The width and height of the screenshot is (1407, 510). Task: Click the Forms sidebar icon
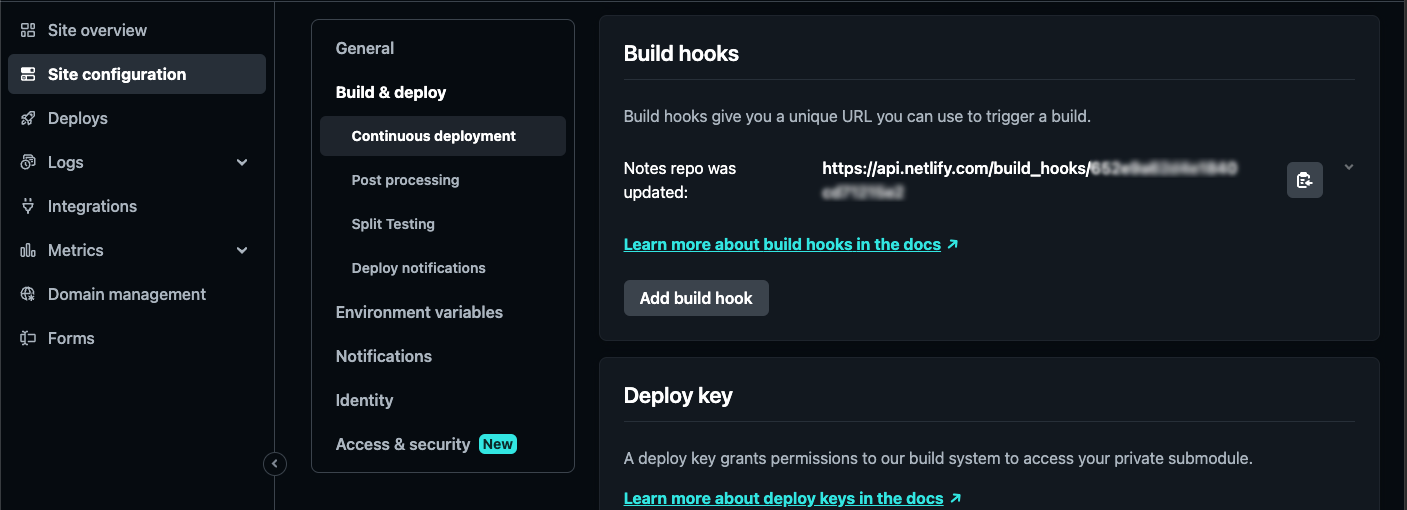click(28, 338)
